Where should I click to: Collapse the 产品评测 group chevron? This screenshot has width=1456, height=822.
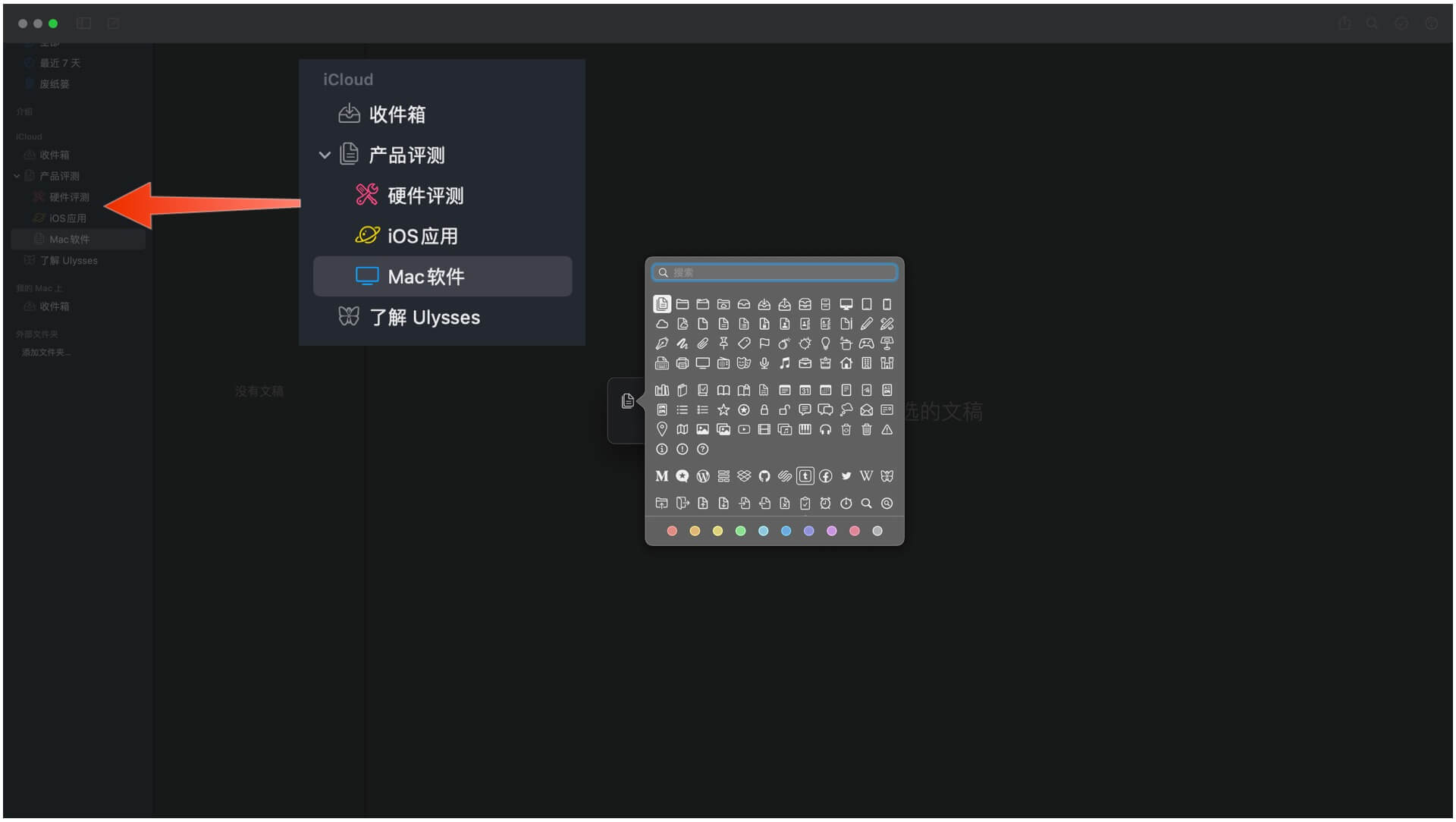click(17, 176)
